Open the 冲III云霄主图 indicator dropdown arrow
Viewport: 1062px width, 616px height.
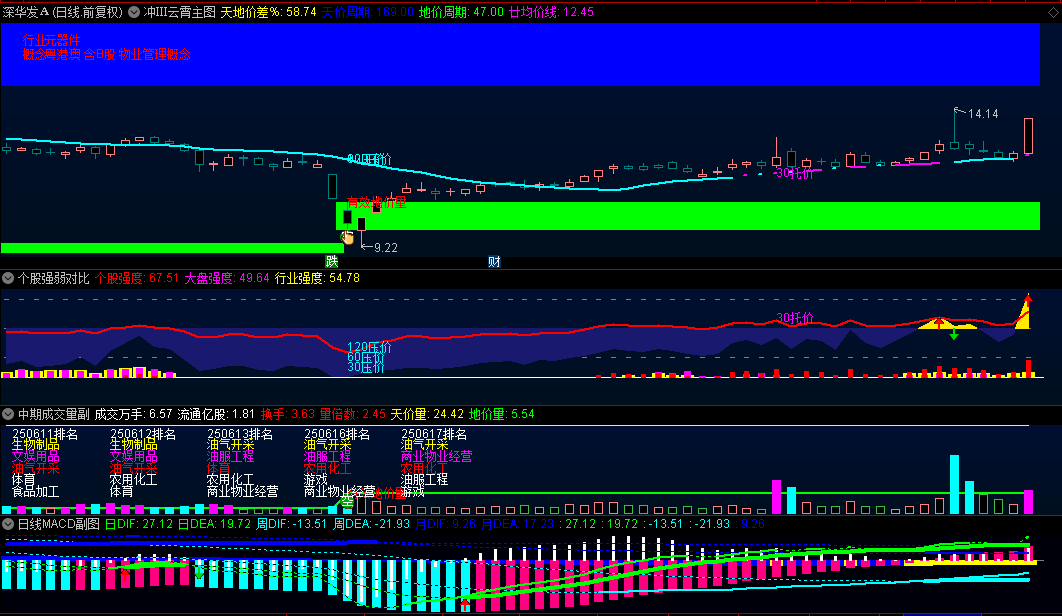tap(134, 12)
